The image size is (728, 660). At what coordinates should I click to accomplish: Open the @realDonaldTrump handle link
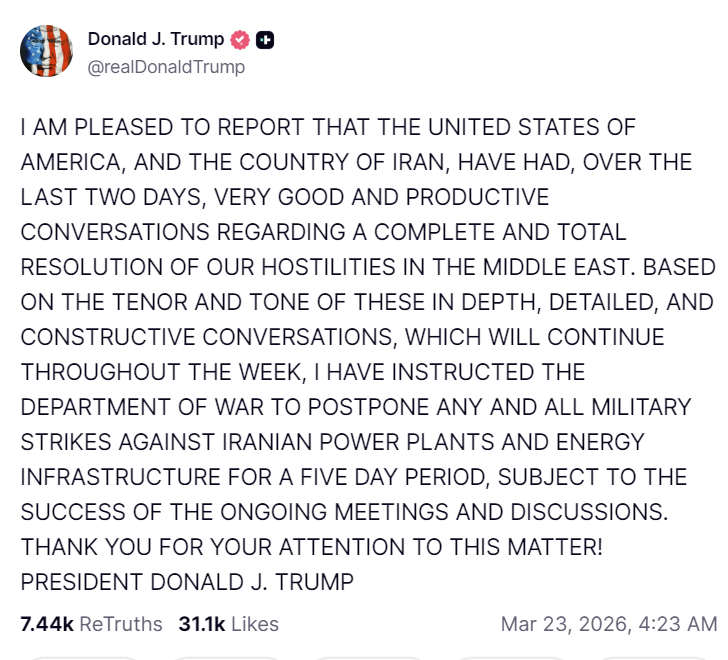[166, 67]
